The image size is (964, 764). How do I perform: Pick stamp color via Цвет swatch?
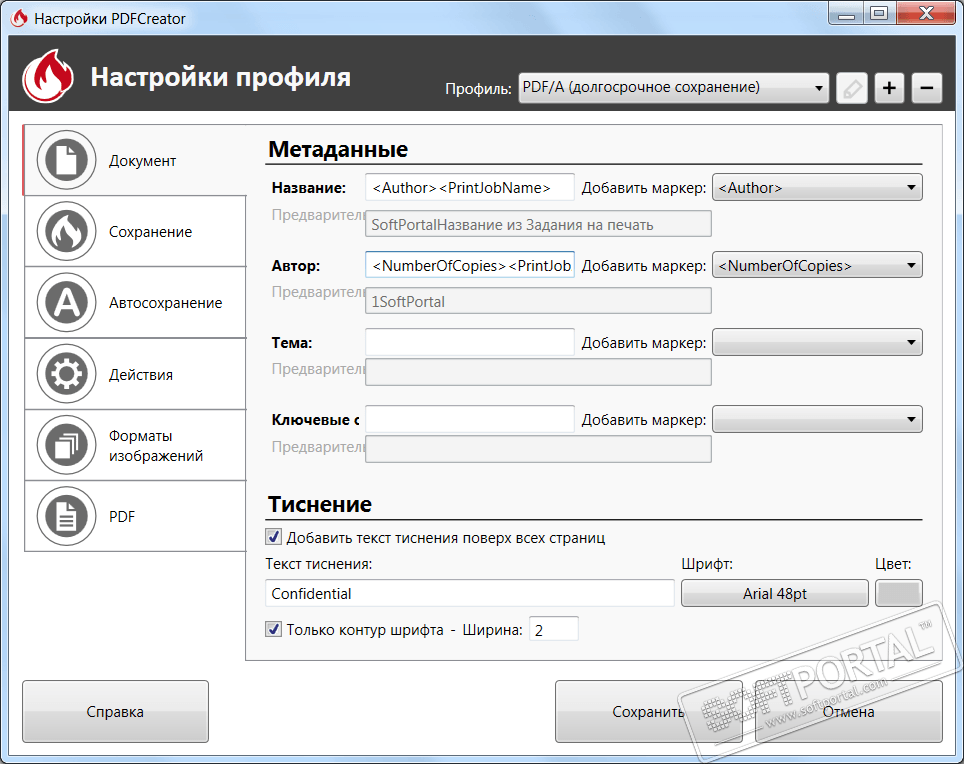[x=898, y=593]
